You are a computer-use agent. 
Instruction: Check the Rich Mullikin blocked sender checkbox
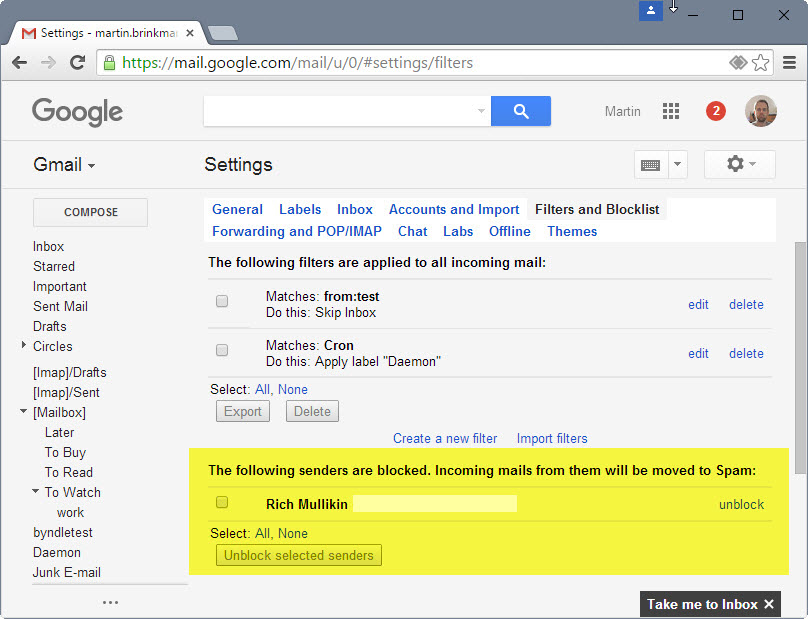click(222, 502)
